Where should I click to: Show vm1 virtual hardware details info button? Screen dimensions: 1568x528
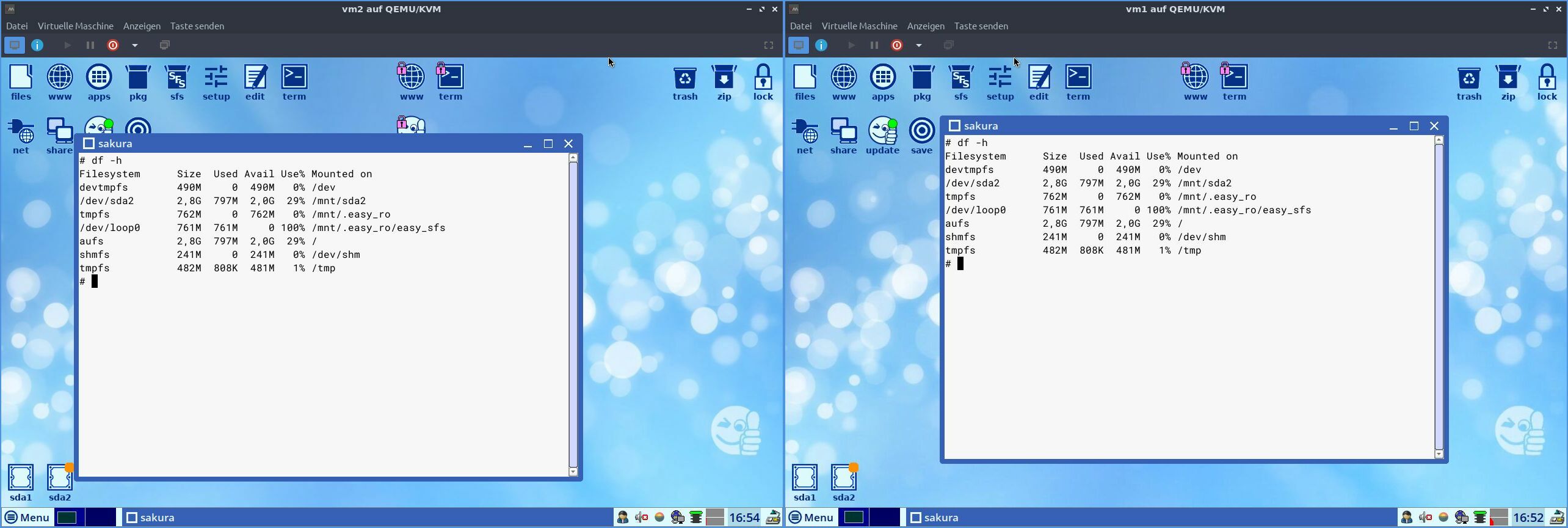pos(821,45)
